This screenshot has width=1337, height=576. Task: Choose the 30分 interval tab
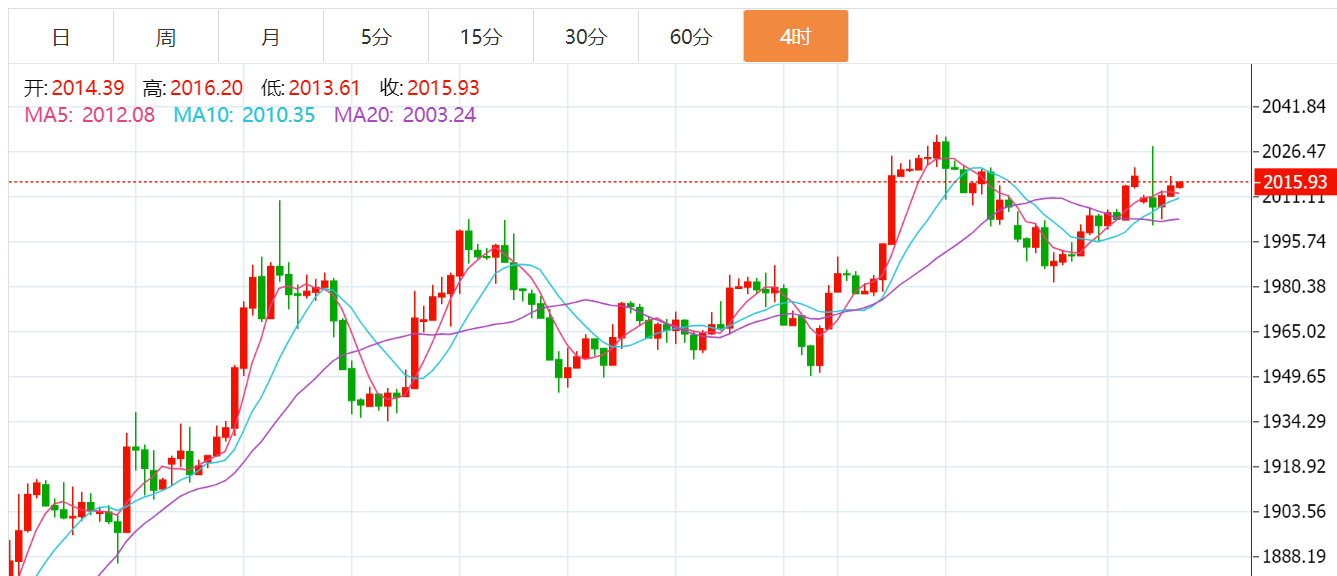point(586,37)
